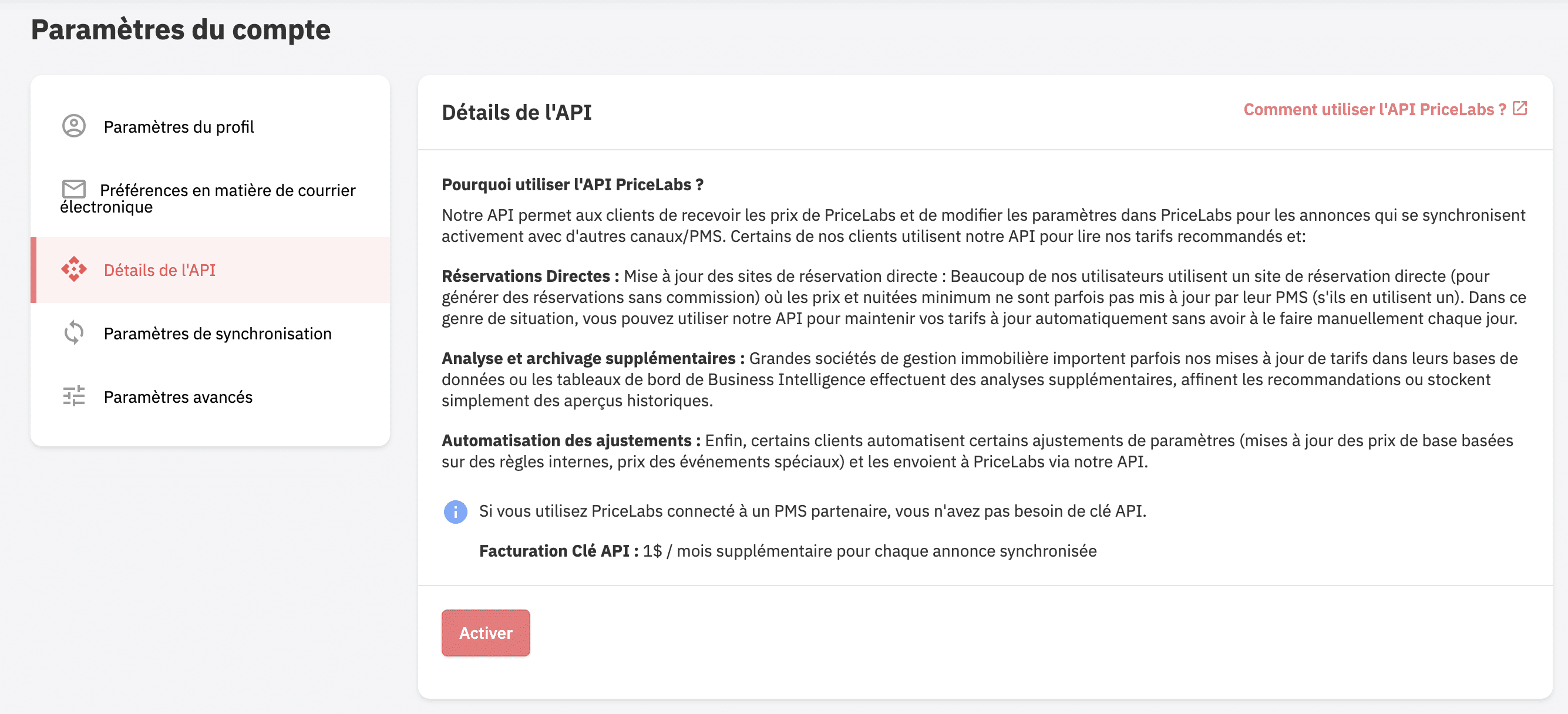The height and width of the screenshot is (714, 1568).
Task: Open Paramètres du profil menu item
Action: [179, 127]
